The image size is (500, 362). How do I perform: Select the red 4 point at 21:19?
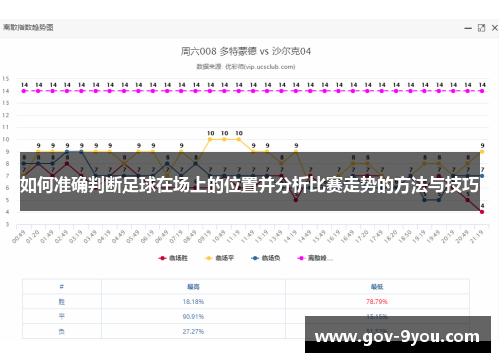point(482,212)
